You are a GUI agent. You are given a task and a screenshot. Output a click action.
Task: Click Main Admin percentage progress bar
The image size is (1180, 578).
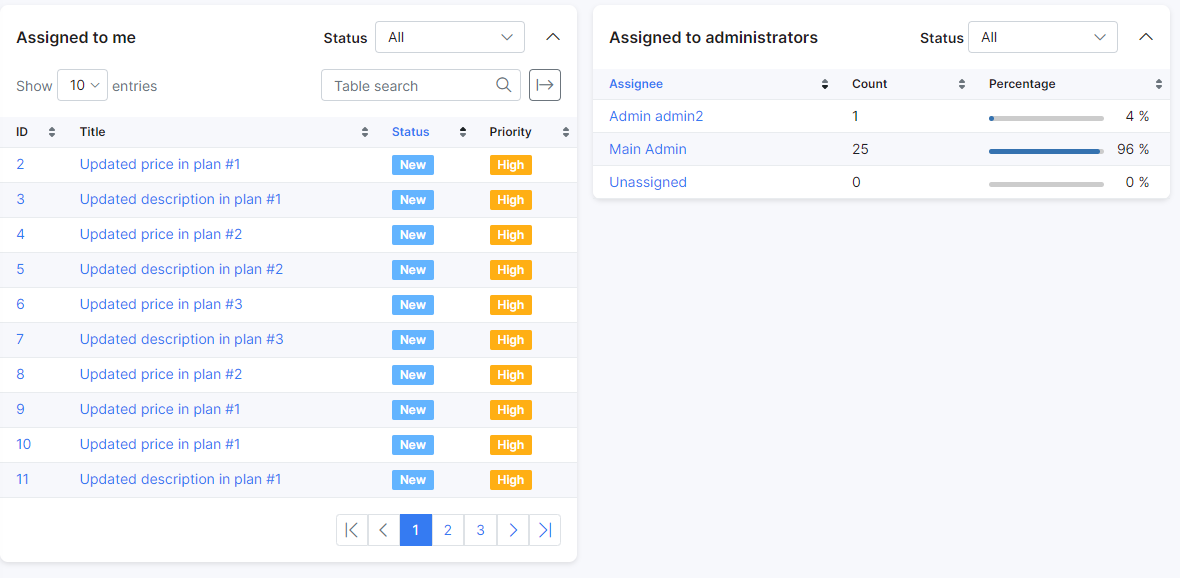[1045, 151]
